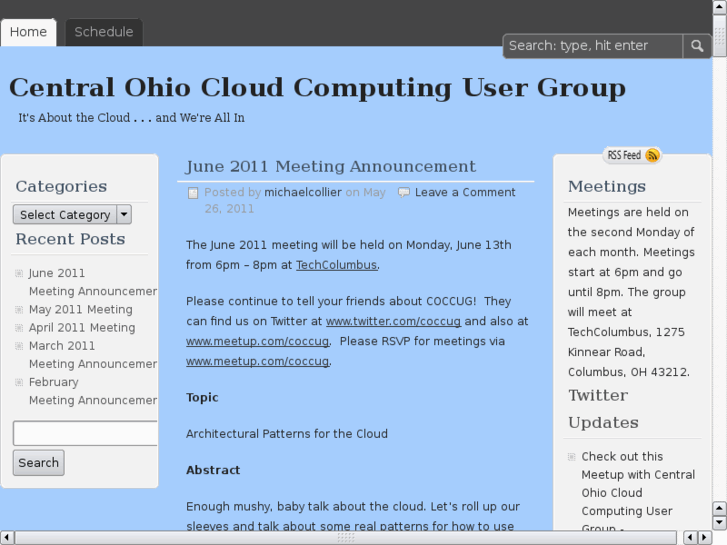Open www.twitter.com/coccug link
The width and height of the screenshot is (727, 545).
coord(394,321)
